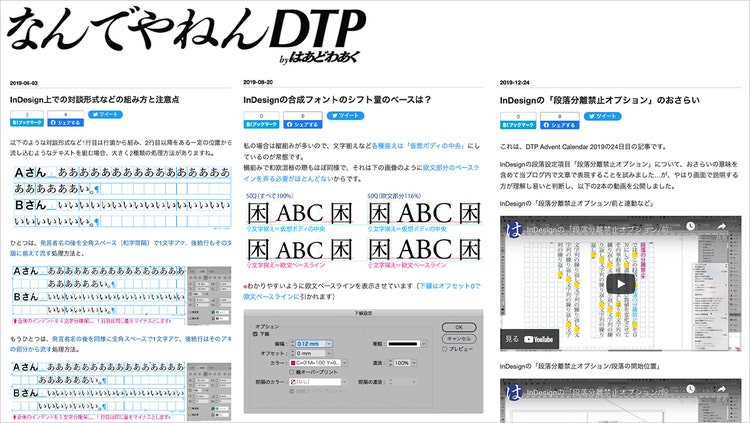This screenshot has height=423, width=750.
Task: Follow link 各種揃えは「仮想ボディの中央」
Action: click(x=417, y=146)
